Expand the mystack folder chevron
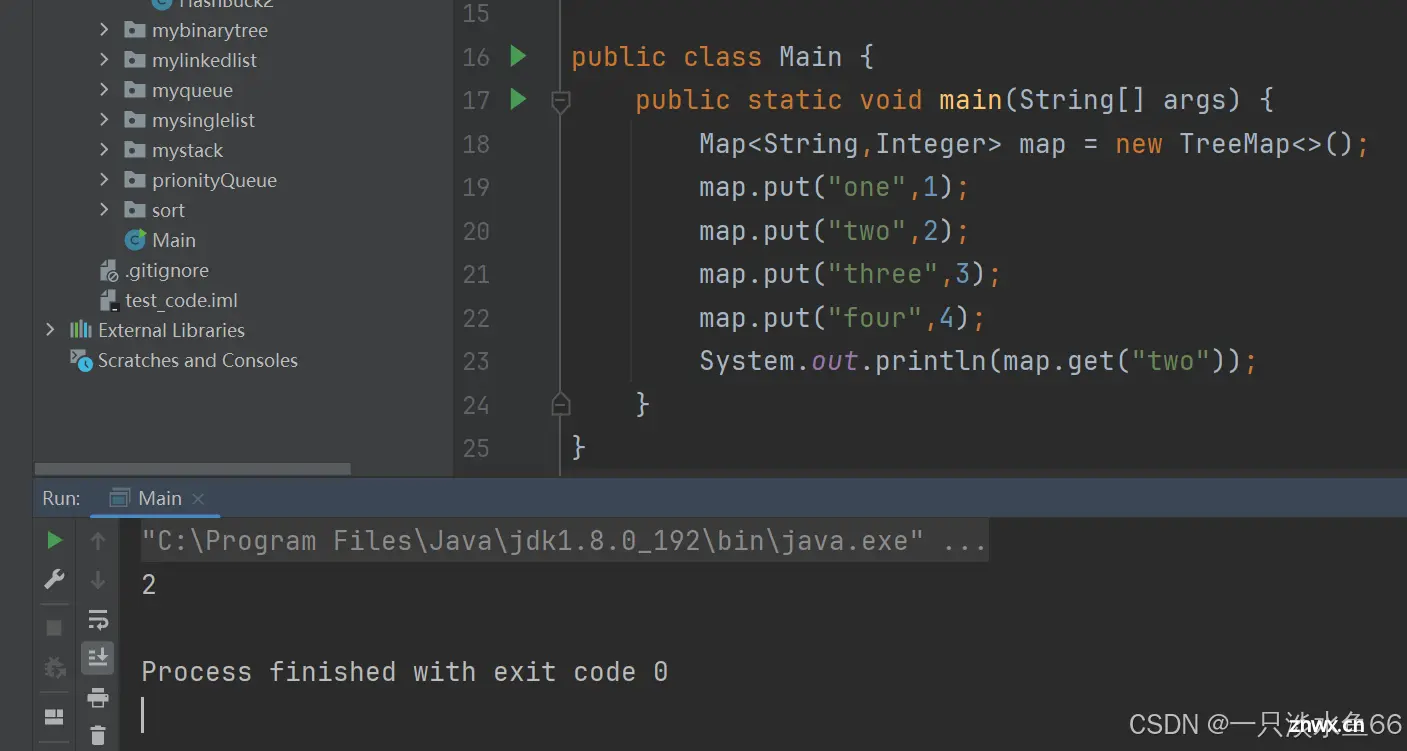The width and height of the screenshot is (1407, 751). point(104,150)
